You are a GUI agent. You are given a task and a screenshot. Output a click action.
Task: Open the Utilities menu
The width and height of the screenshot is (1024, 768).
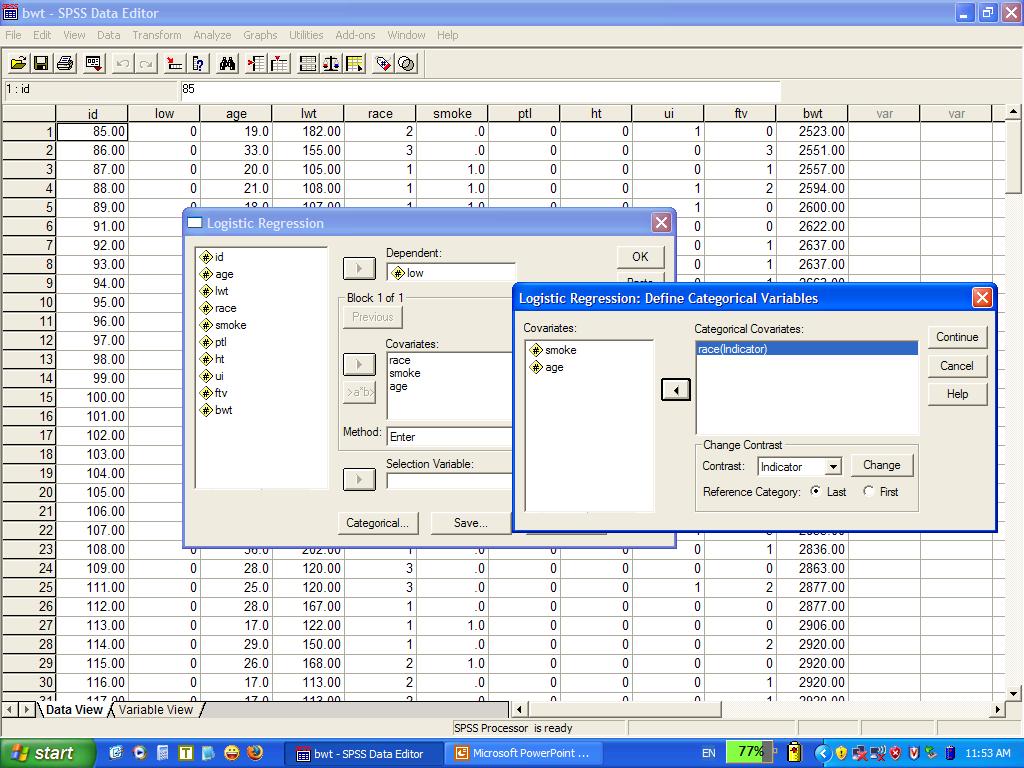click(306, 35)
